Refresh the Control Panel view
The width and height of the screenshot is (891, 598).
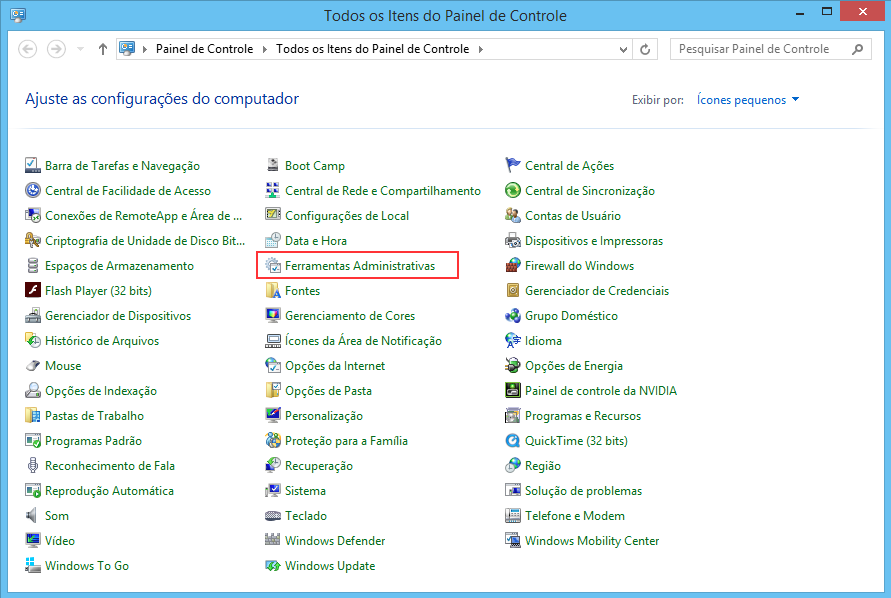[x=645, y=49]
